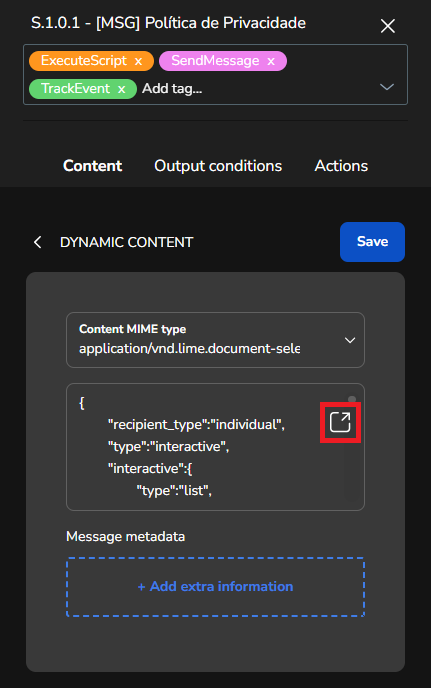Open the expanded JSON editor icon
The height and width of the screenshot is (688, 431).
340,422
